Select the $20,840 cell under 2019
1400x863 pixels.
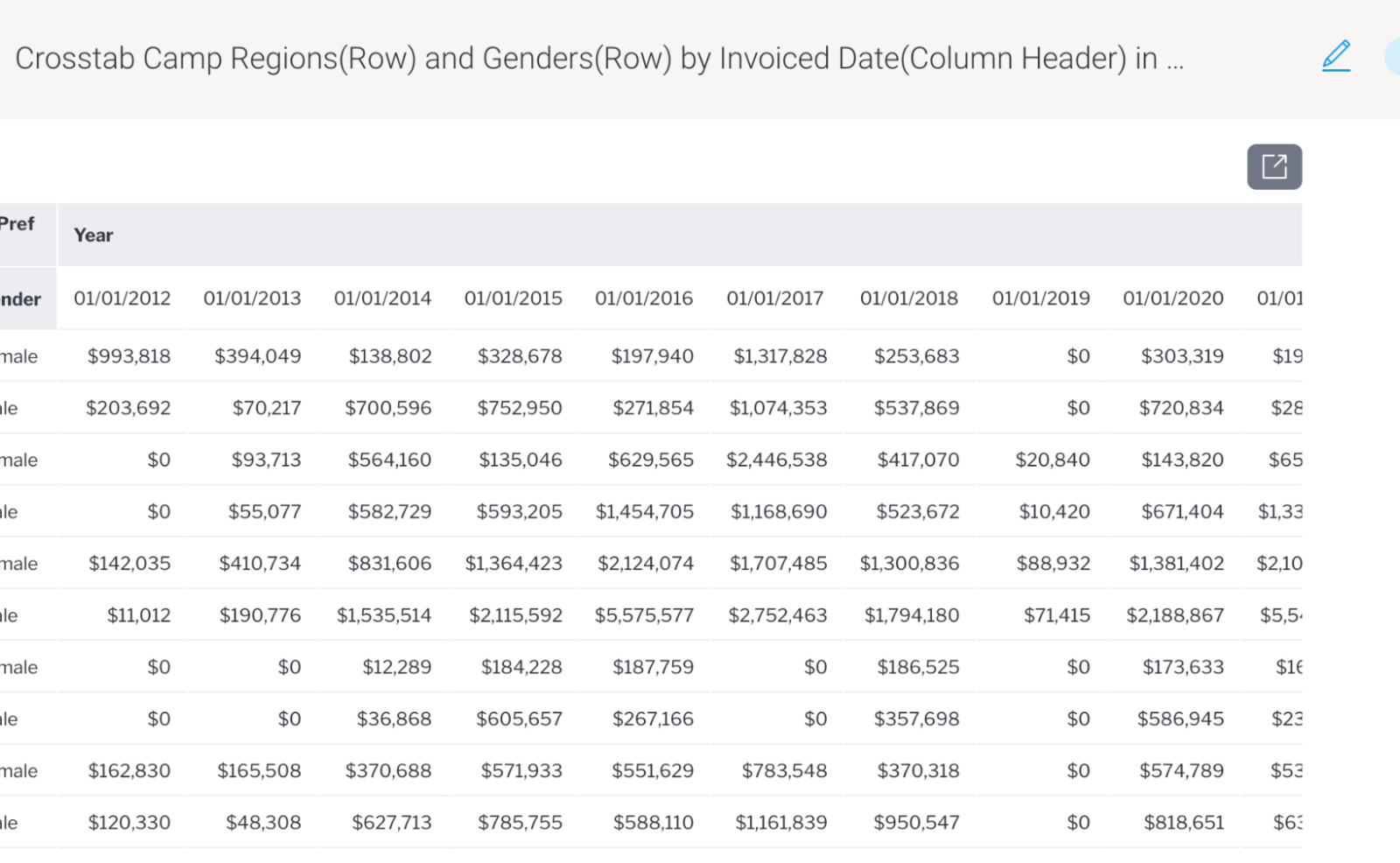click(x=1052, y=460)
